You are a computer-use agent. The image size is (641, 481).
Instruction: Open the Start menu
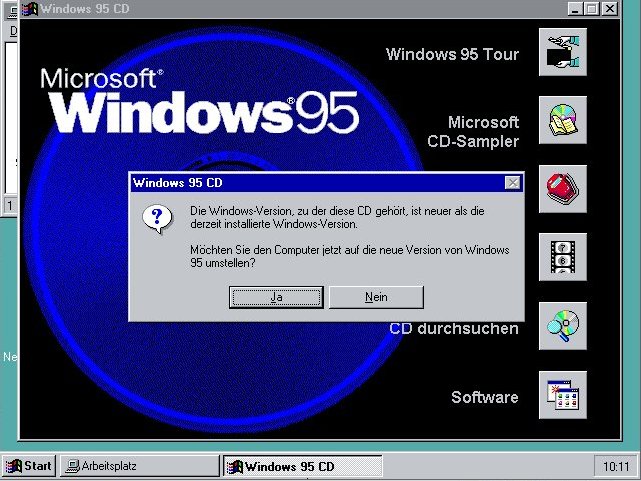29,466
